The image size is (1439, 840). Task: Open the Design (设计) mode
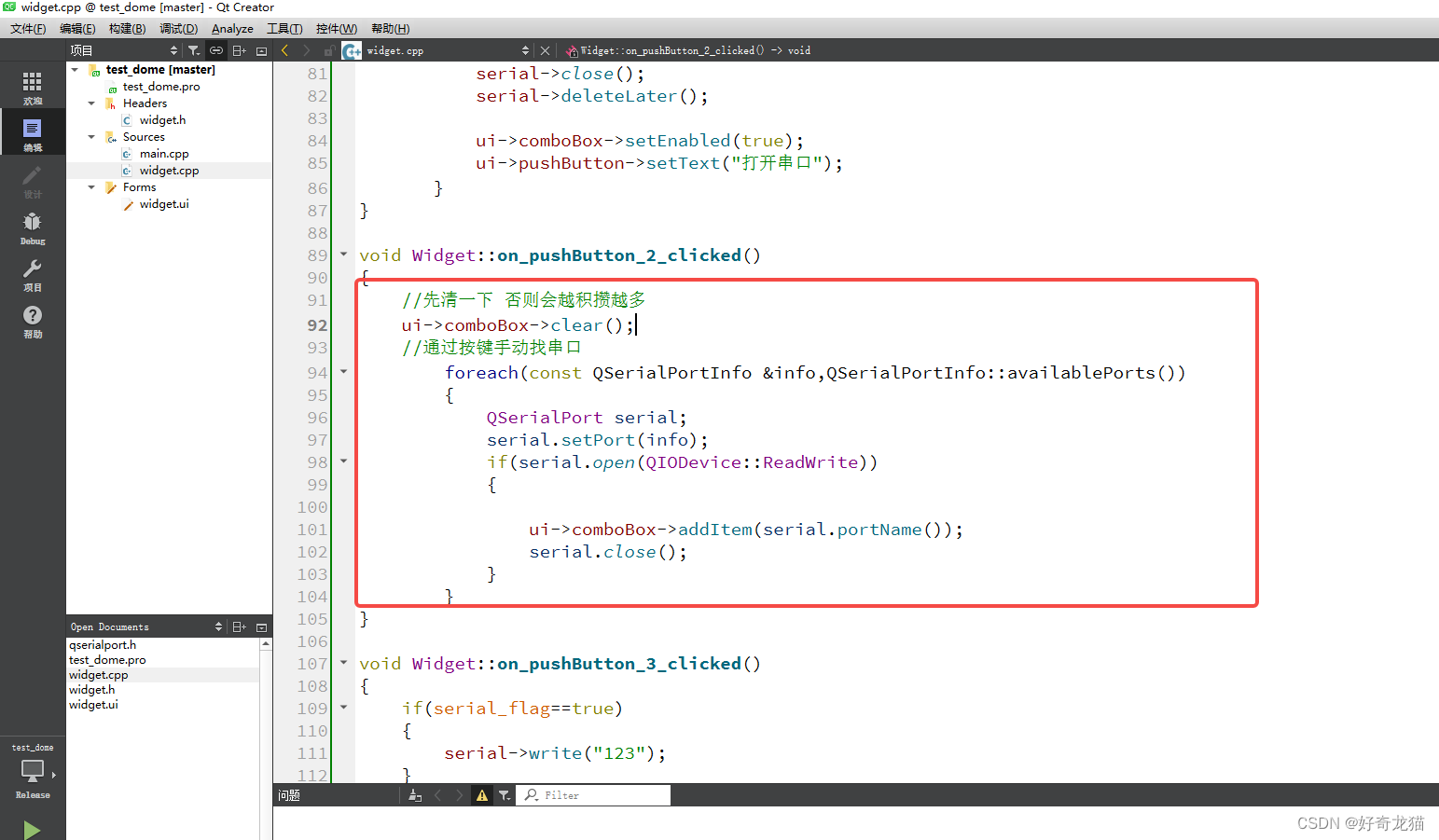point(33,181)
